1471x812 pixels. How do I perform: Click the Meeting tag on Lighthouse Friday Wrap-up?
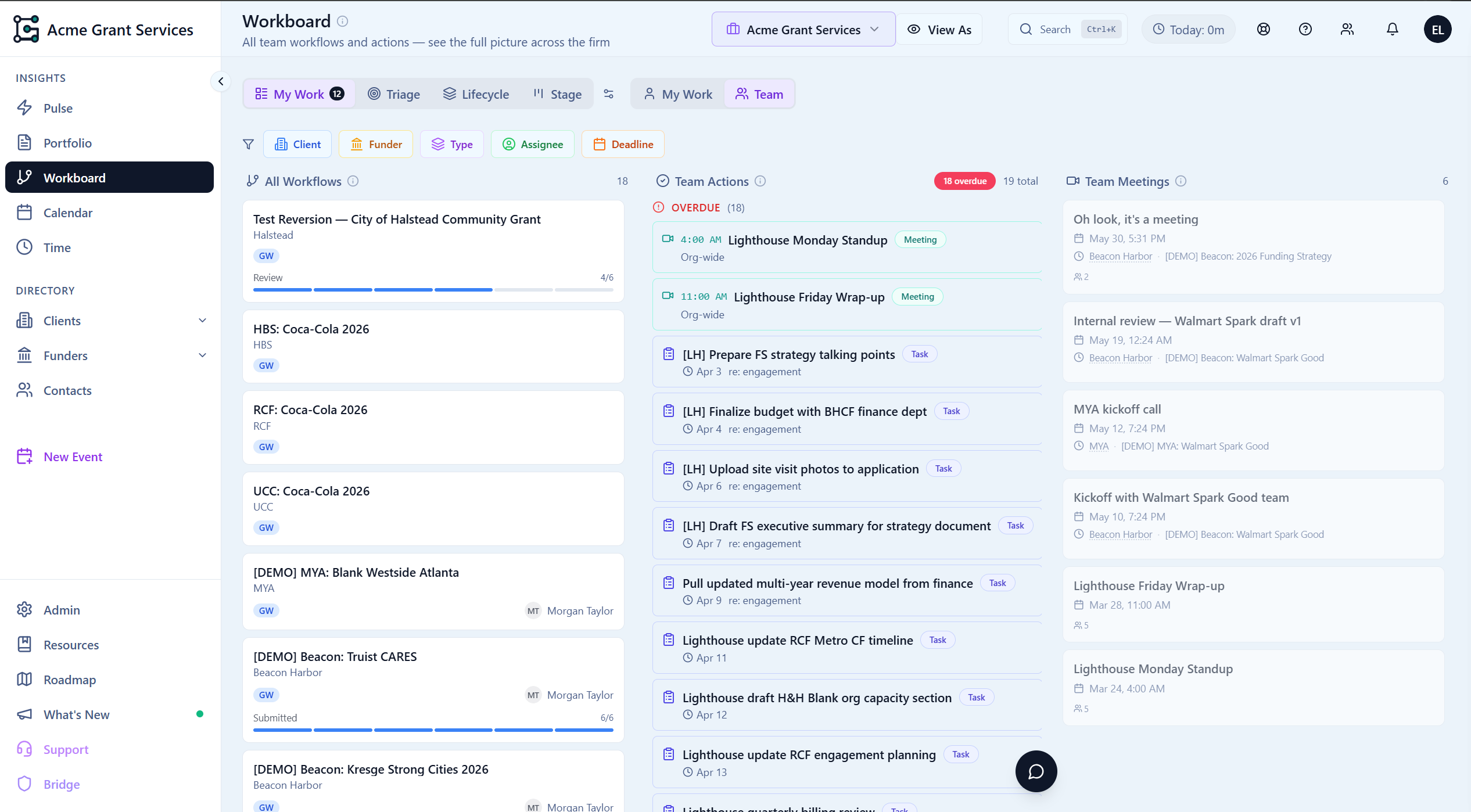pyautogui.click(x=917, y=297)
